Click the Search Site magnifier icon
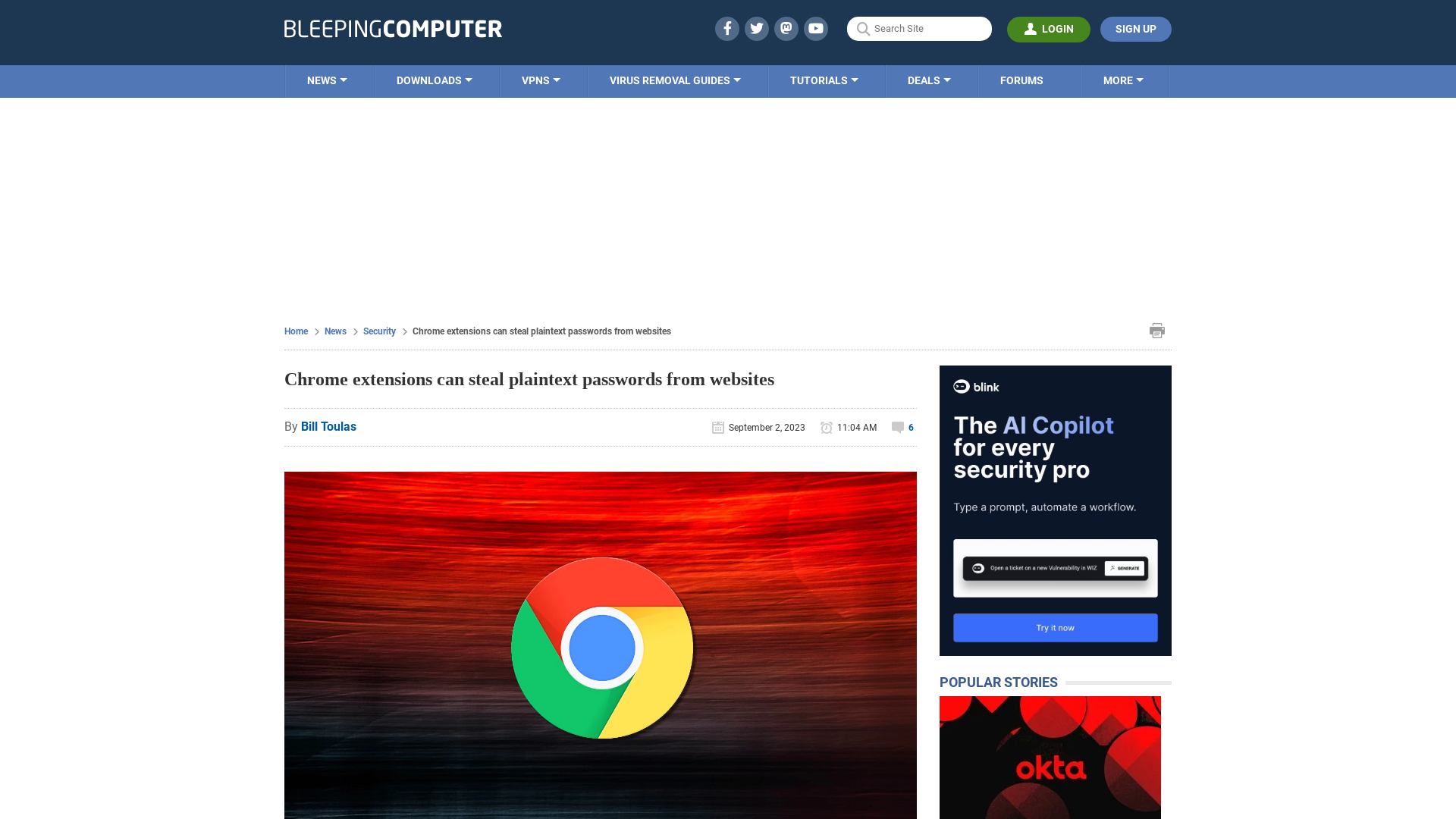The height and width of the screenshot is (819, 1456). point(863,28)
